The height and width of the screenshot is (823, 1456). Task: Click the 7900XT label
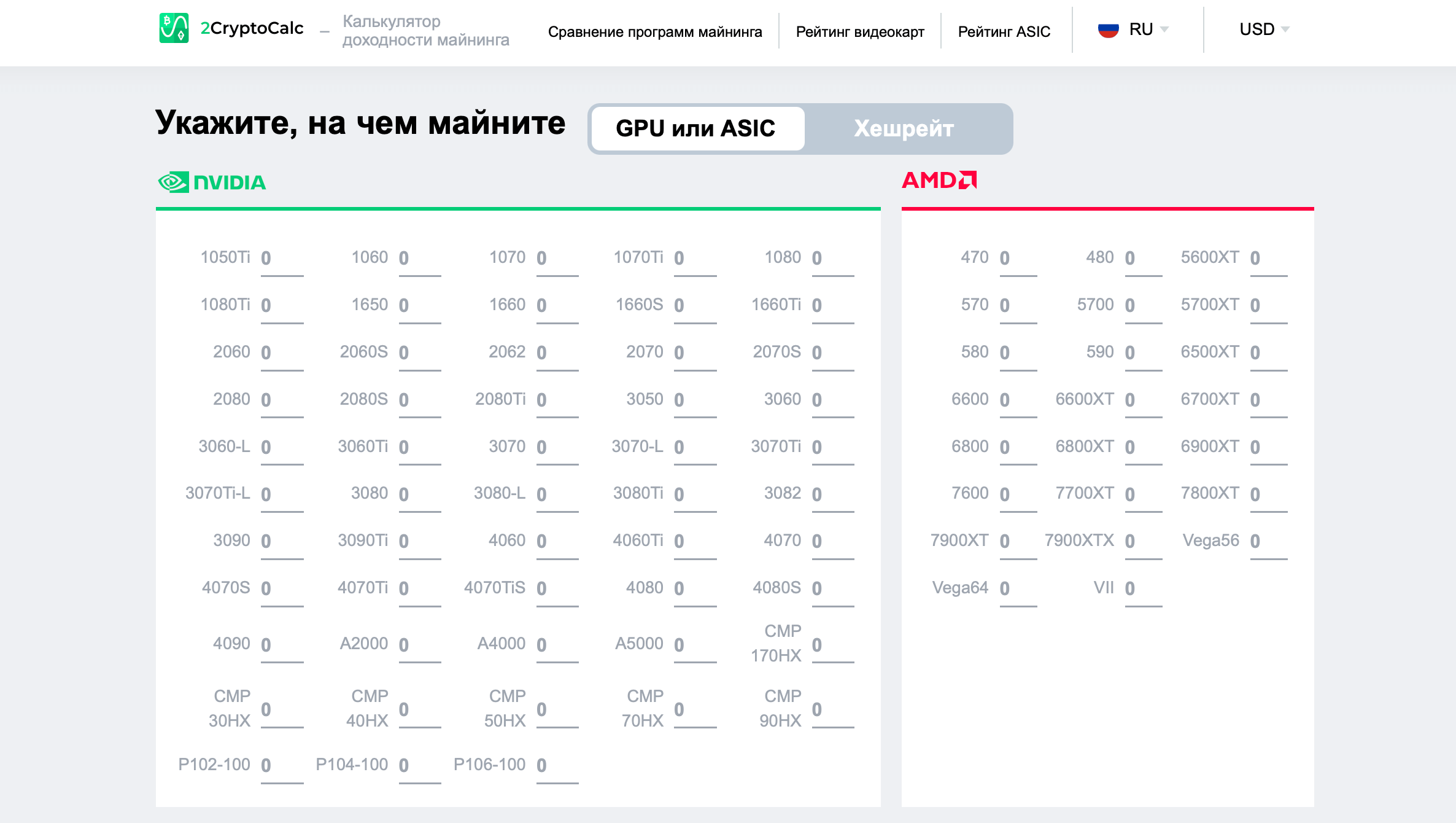pos(959,540)
